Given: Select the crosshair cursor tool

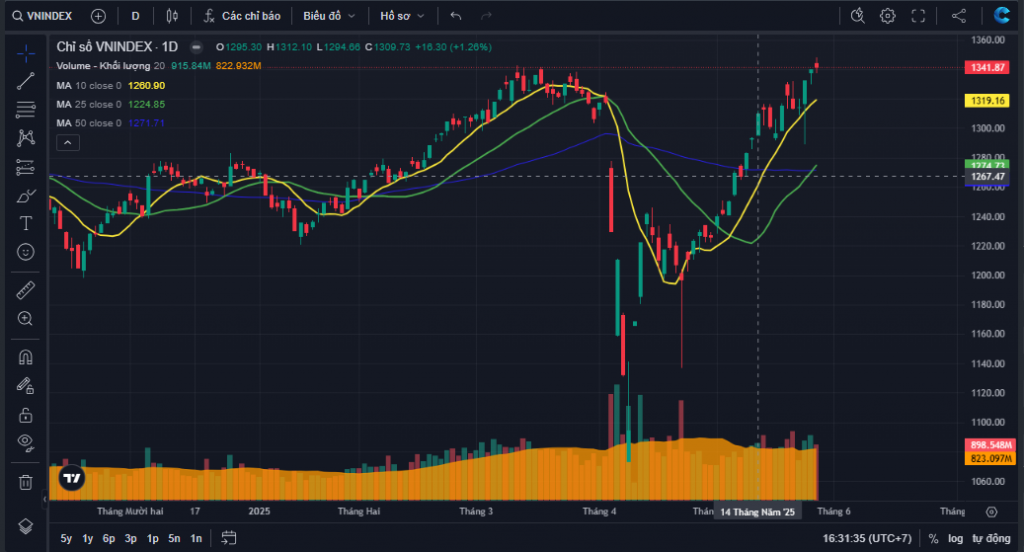Looking at the screenshot, I should 25,54.
